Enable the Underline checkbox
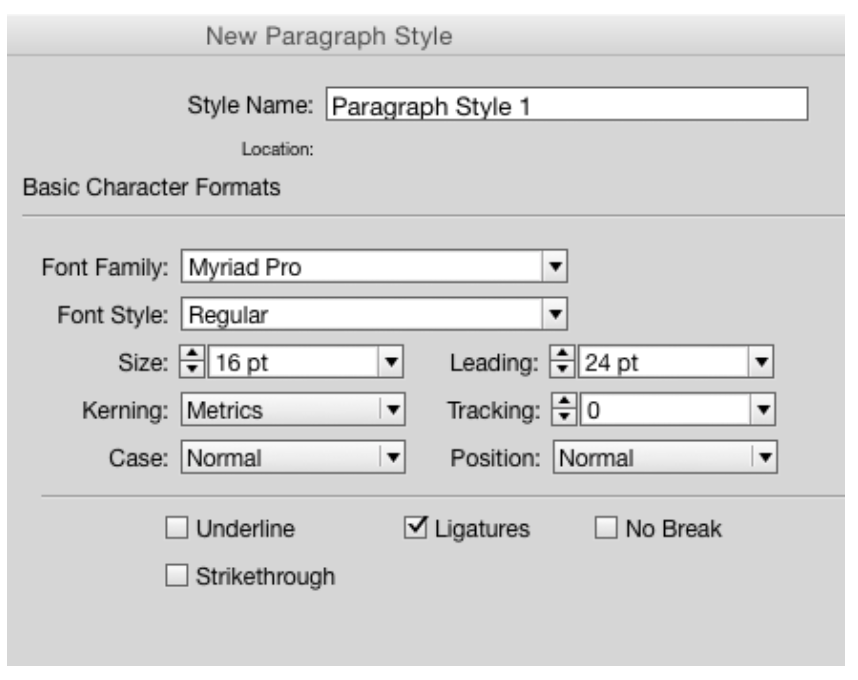 point(176,529)
